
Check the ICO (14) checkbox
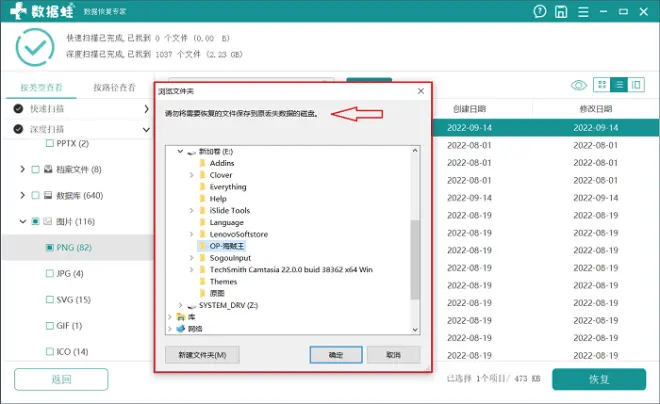click(x=50, y=352)
